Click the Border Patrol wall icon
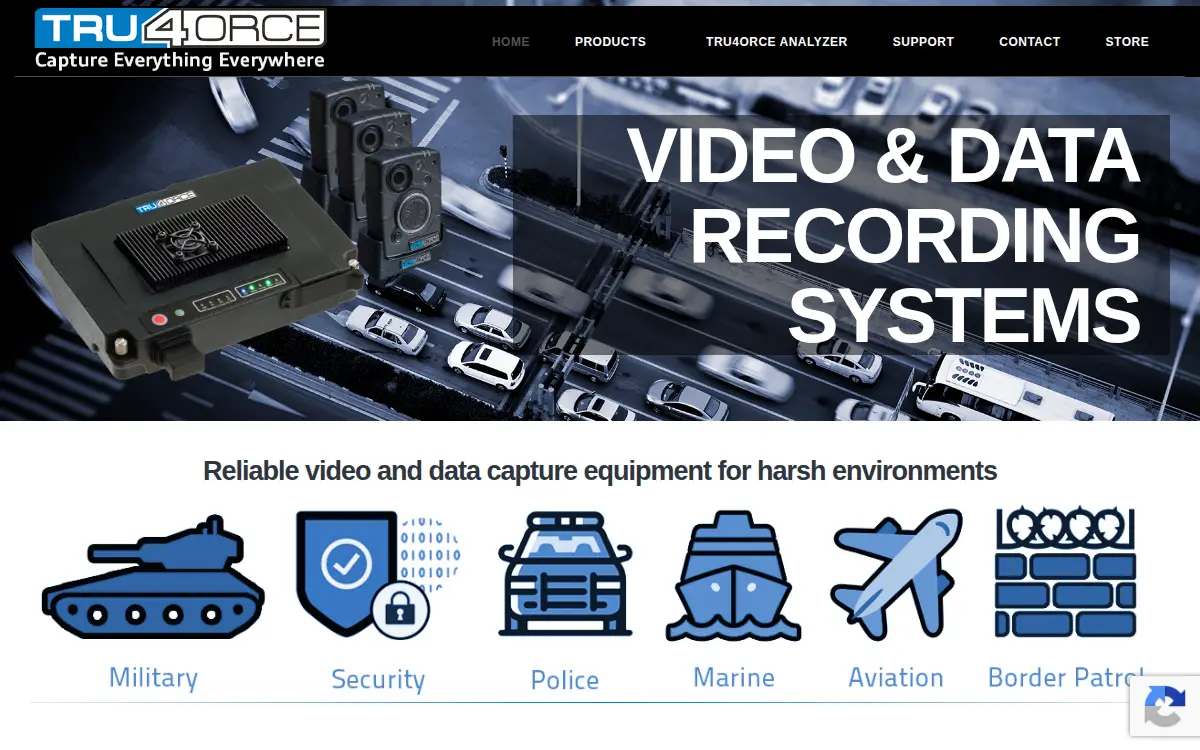Viewport: 1200px width, 750px height. [1066, 573]
